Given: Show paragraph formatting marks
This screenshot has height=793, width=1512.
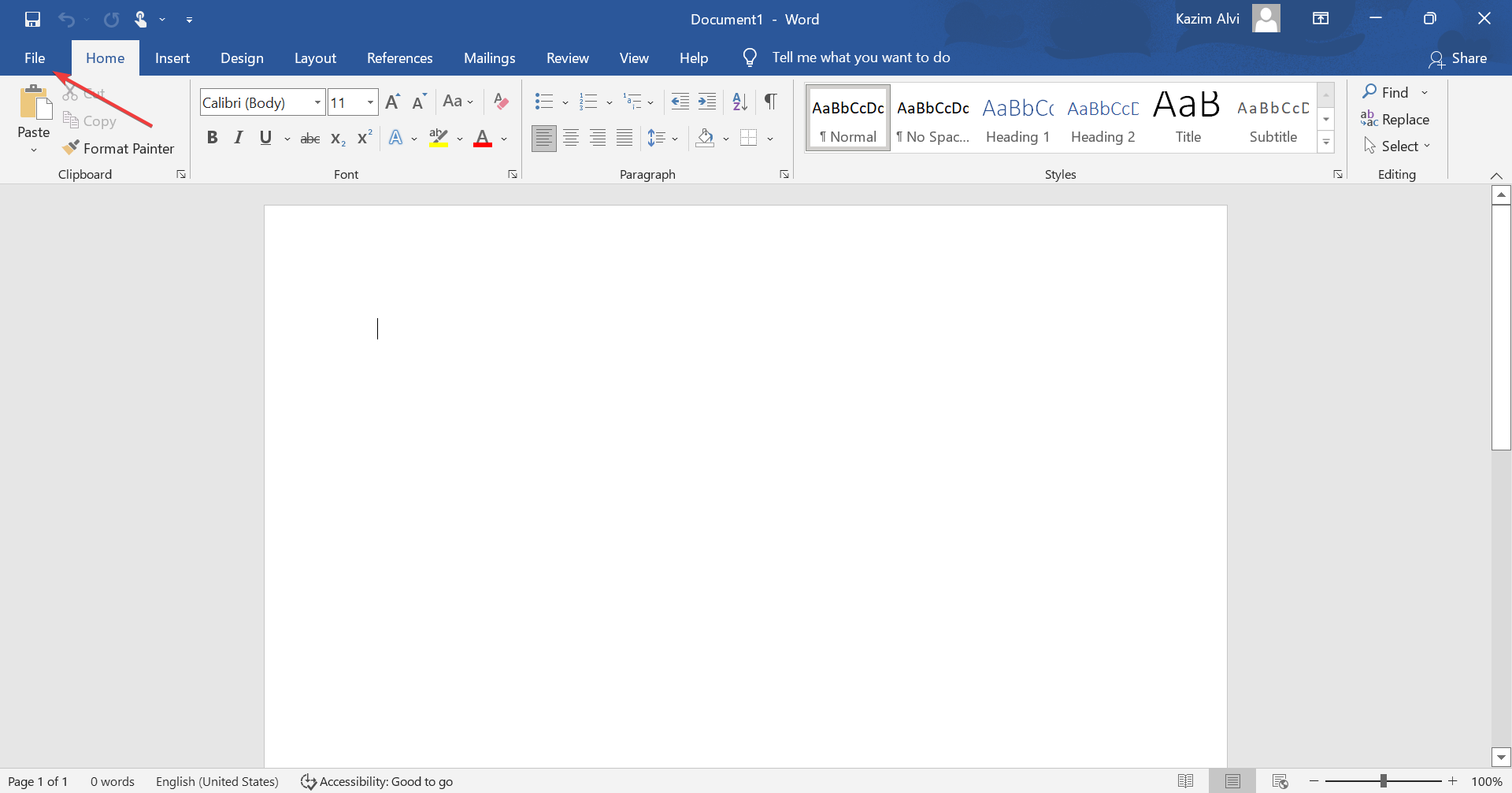Looking at the screenshot, I should click(x=770, y=102).
